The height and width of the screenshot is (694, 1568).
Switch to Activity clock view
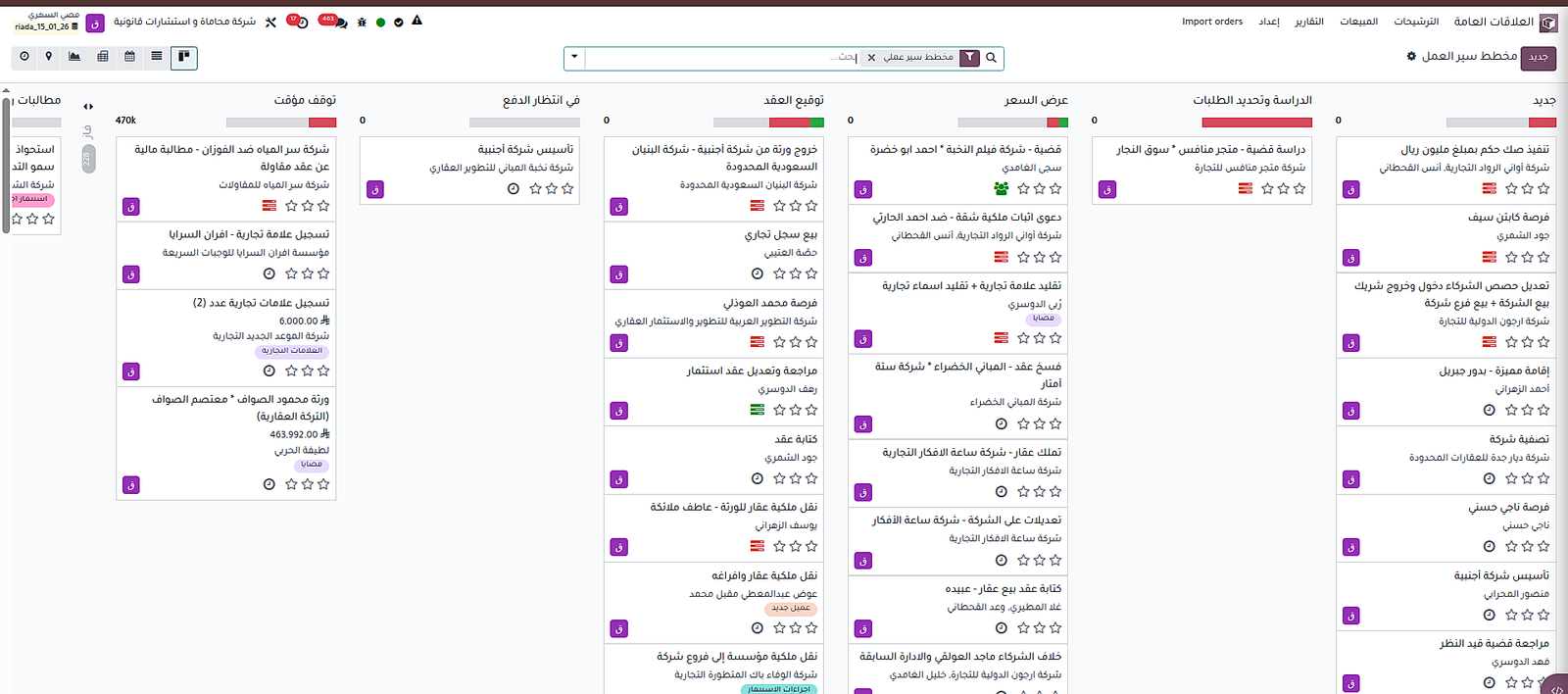pyautogui.click(x=24, y=57)
